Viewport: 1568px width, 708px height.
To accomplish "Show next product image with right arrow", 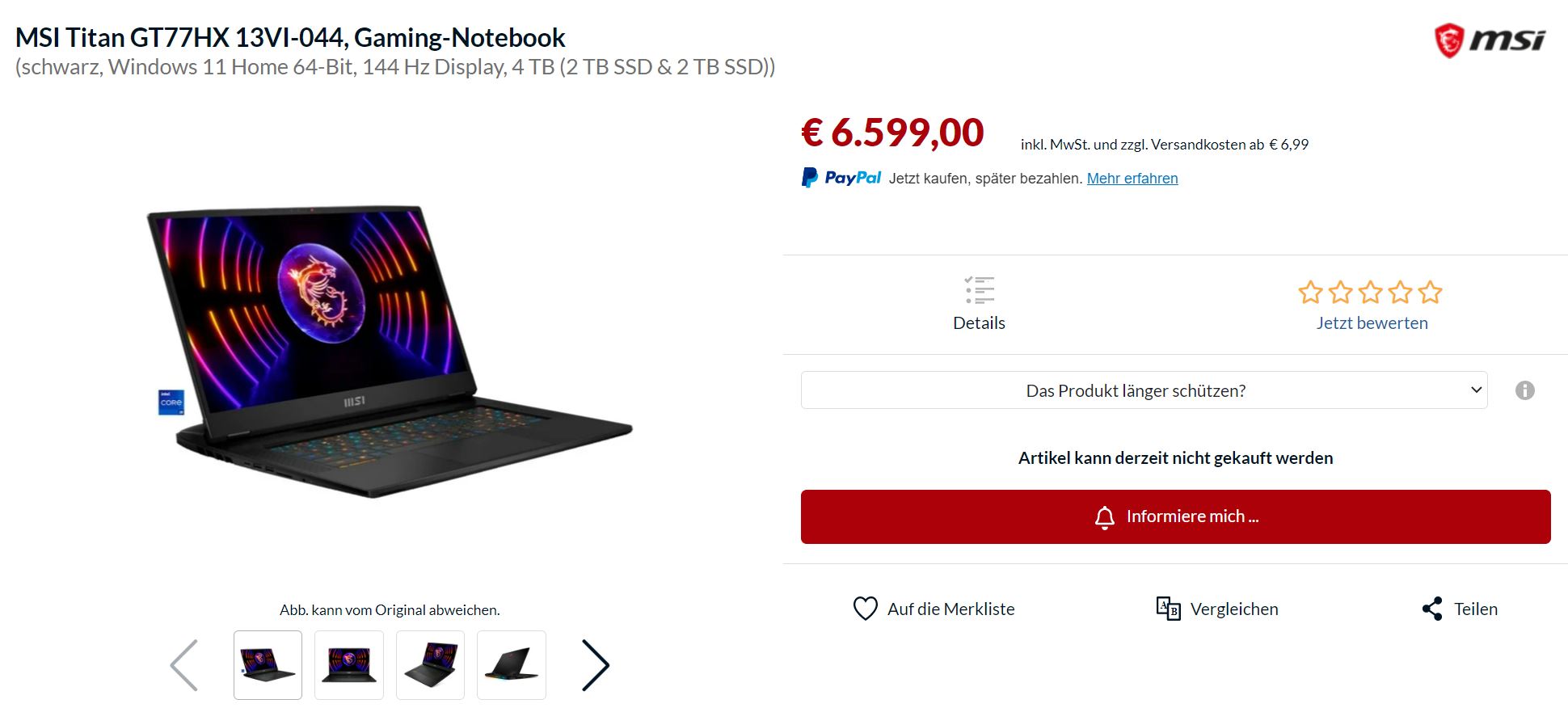I will pos(596,665).
